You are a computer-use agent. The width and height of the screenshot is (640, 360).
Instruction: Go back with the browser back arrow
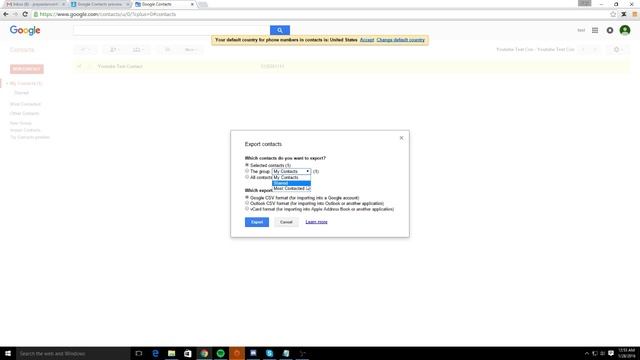6,14
